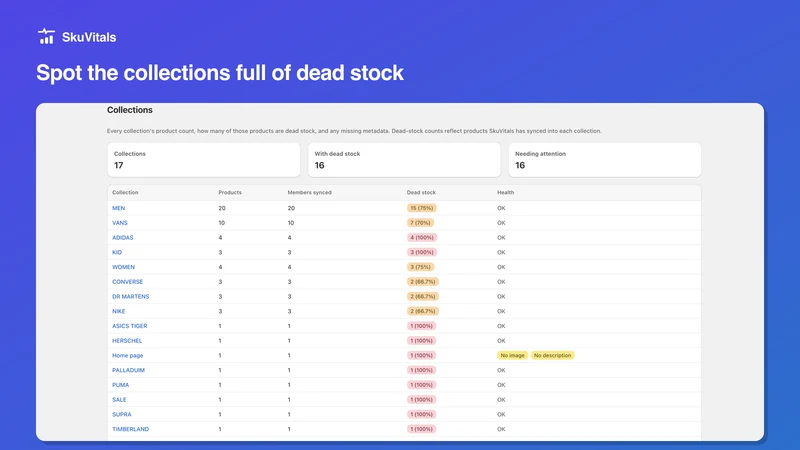Click the SkuVitals brand name text
The height and width of the screenshot is (450, 800).
pos(89,37)
